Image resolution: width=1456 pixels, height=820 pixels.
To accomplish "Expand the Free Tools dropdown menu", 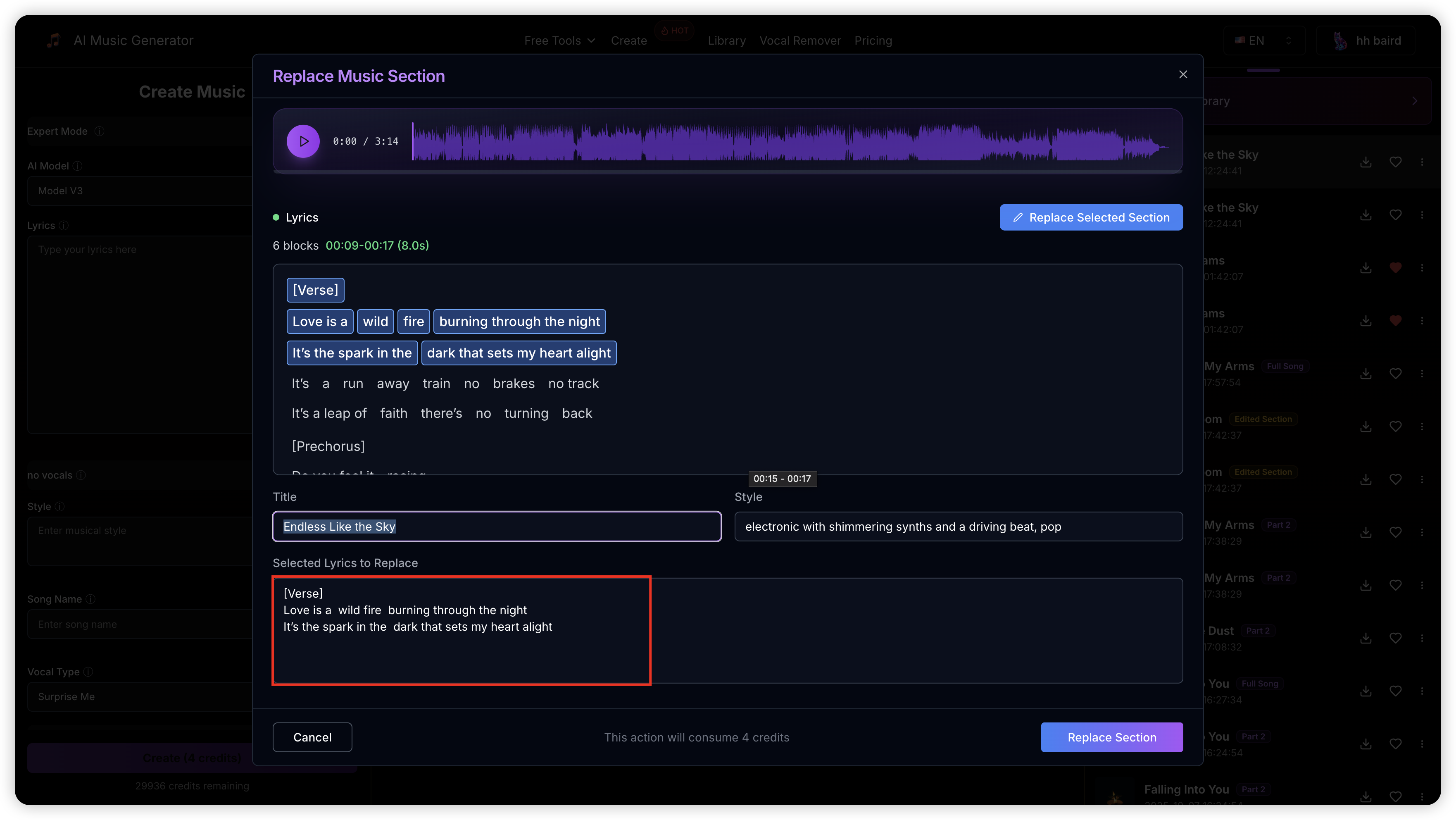I will 559,41.
